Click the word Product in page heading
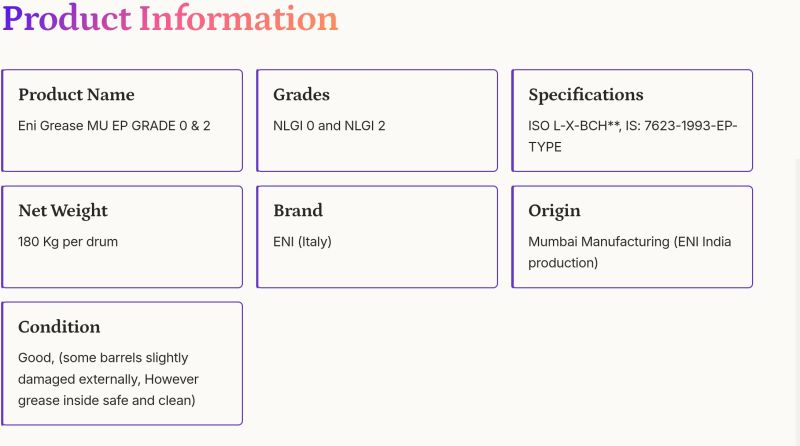This screenshot has height=446, width=800. [66, 18]
